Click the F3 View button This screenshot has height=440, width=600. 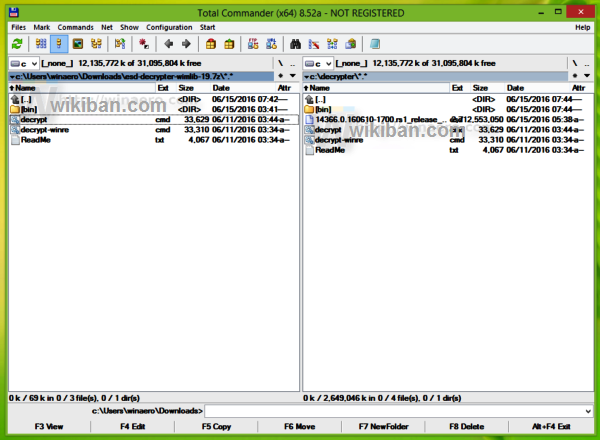(x=49, y=426)
